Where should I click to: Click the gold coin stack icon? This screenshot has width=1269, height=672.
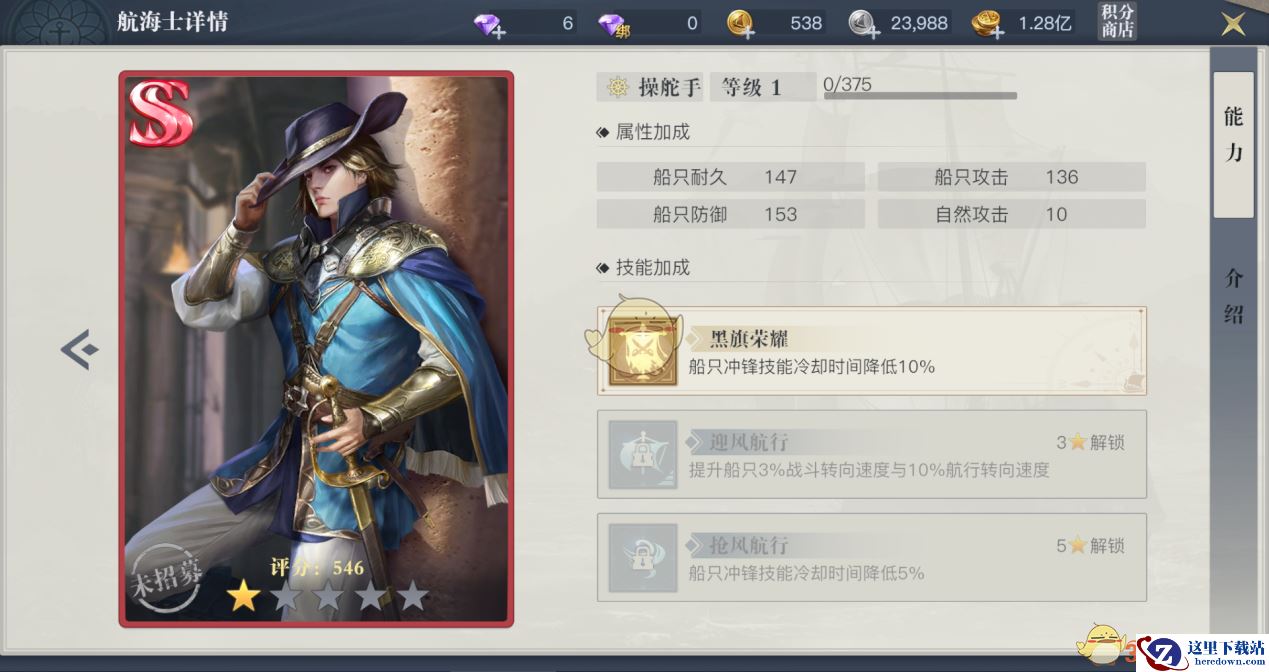point(989,24)
